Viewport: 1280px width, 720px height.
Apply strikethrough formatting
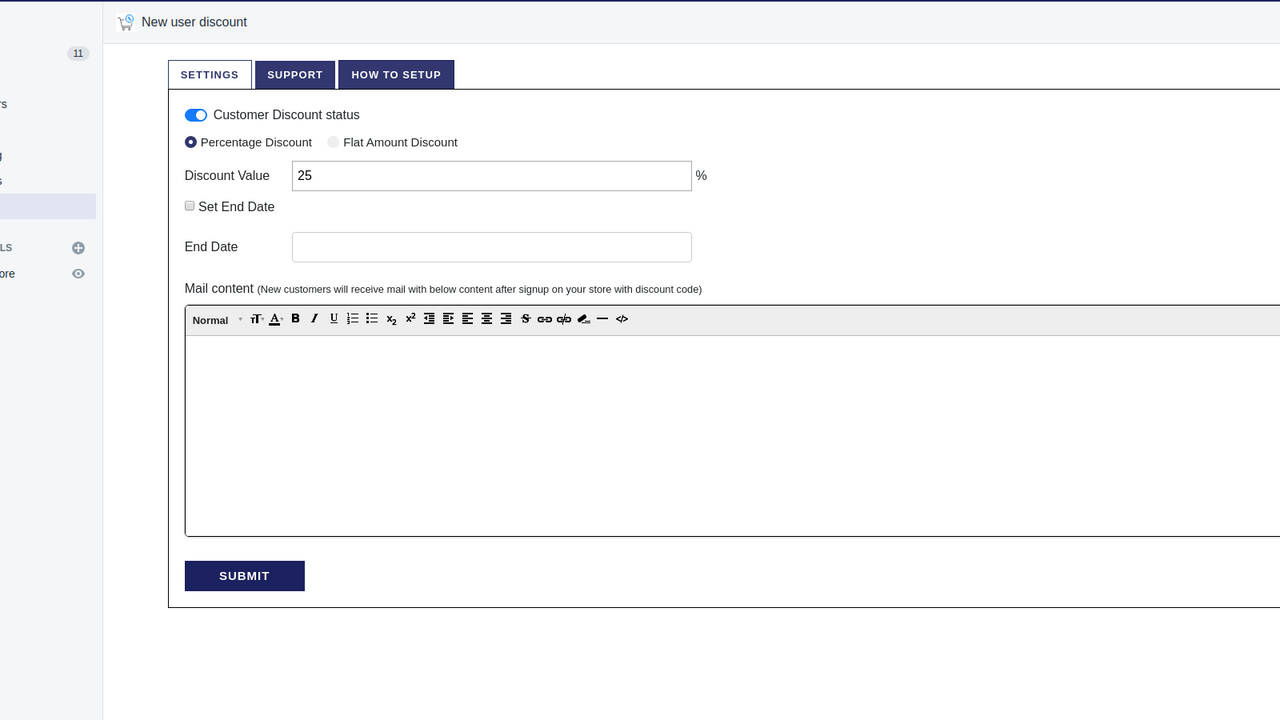[x=525, y=319]
